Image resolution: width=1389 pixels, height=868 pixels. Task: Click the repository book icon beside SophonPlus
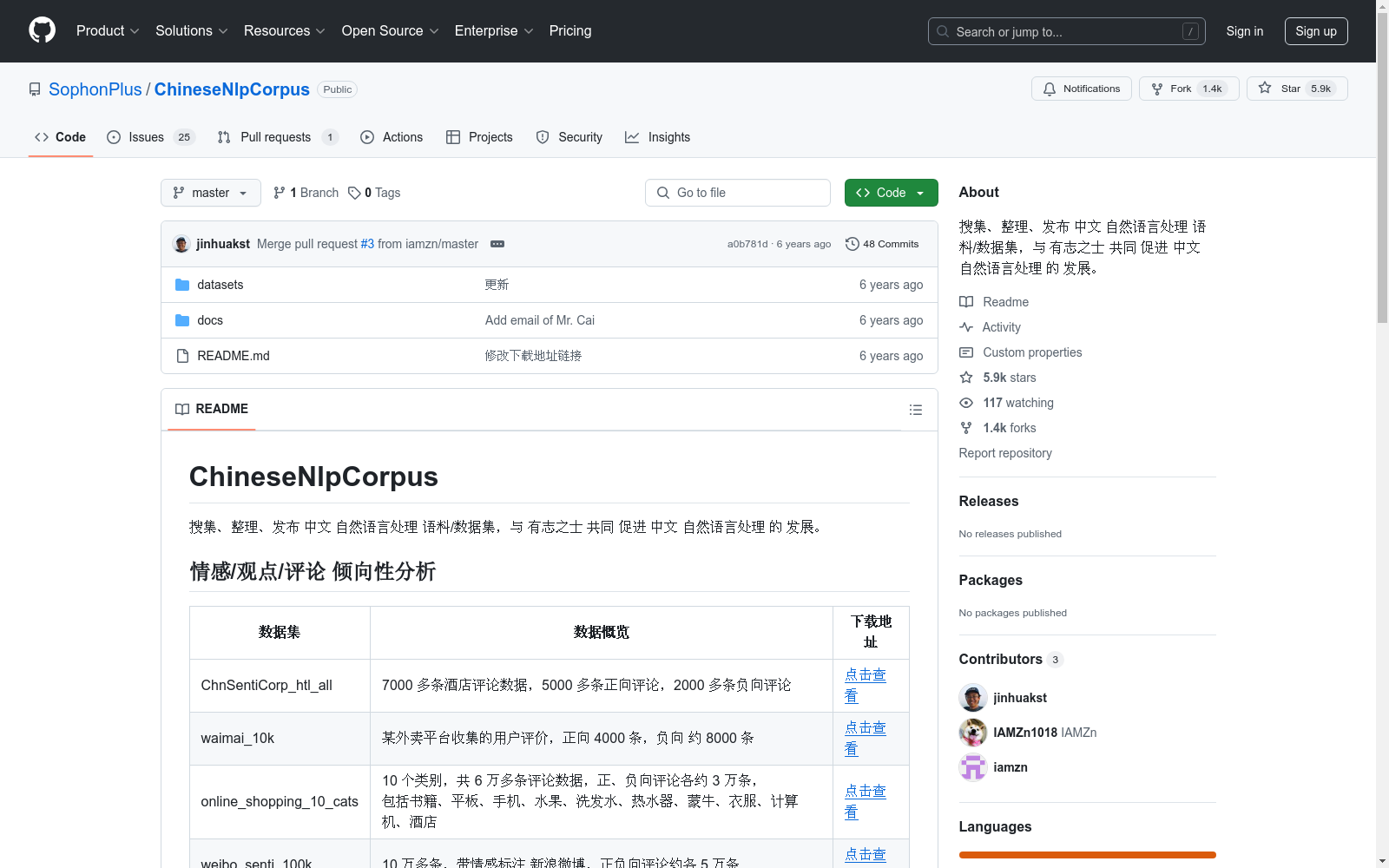click(x=35, y=89)
